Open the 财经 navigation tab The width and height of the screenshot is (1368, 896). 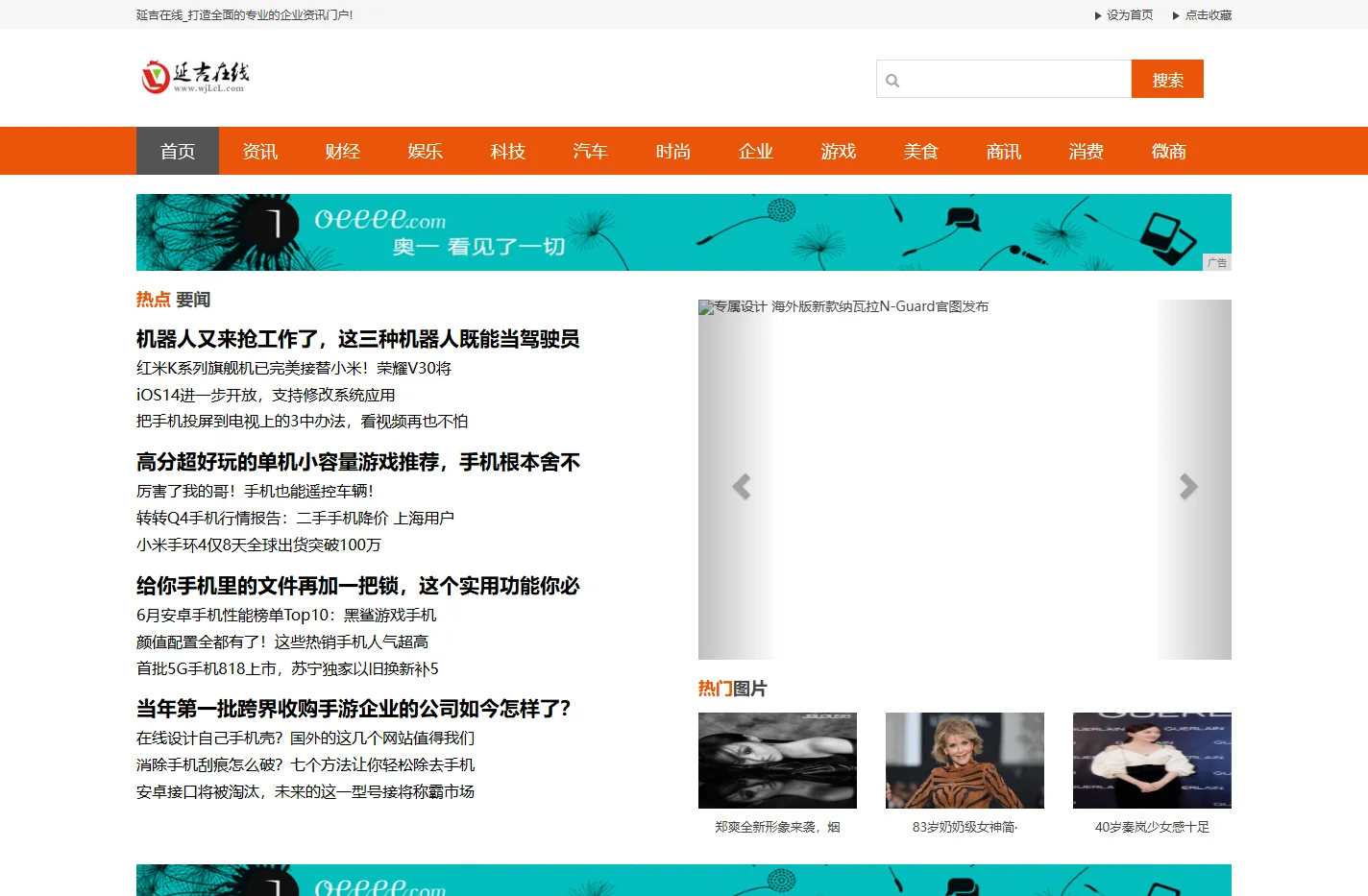(x=343, y=151)
